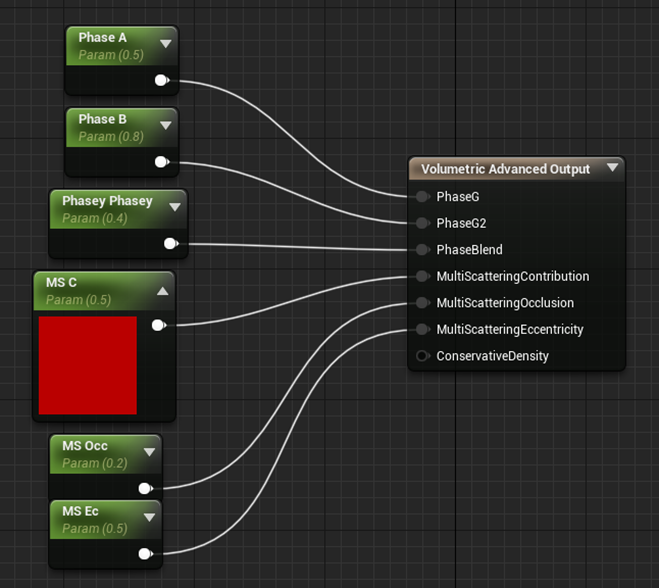Click the Phase A output pin
The image size is (659, 588).
pyautogui.click(x=162, y=80)
